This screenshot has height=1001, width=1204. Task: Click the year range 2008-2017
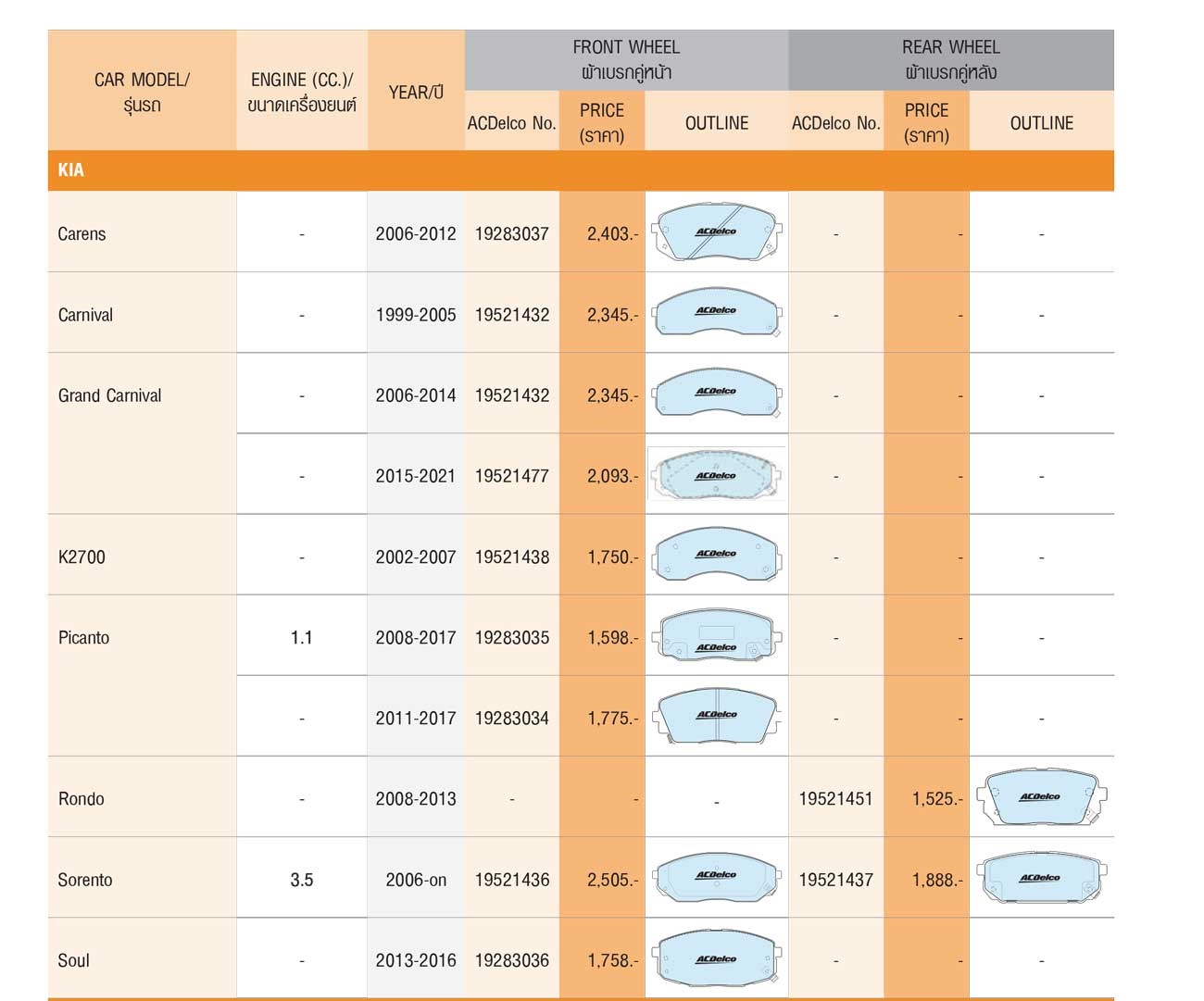coord(416,637)
